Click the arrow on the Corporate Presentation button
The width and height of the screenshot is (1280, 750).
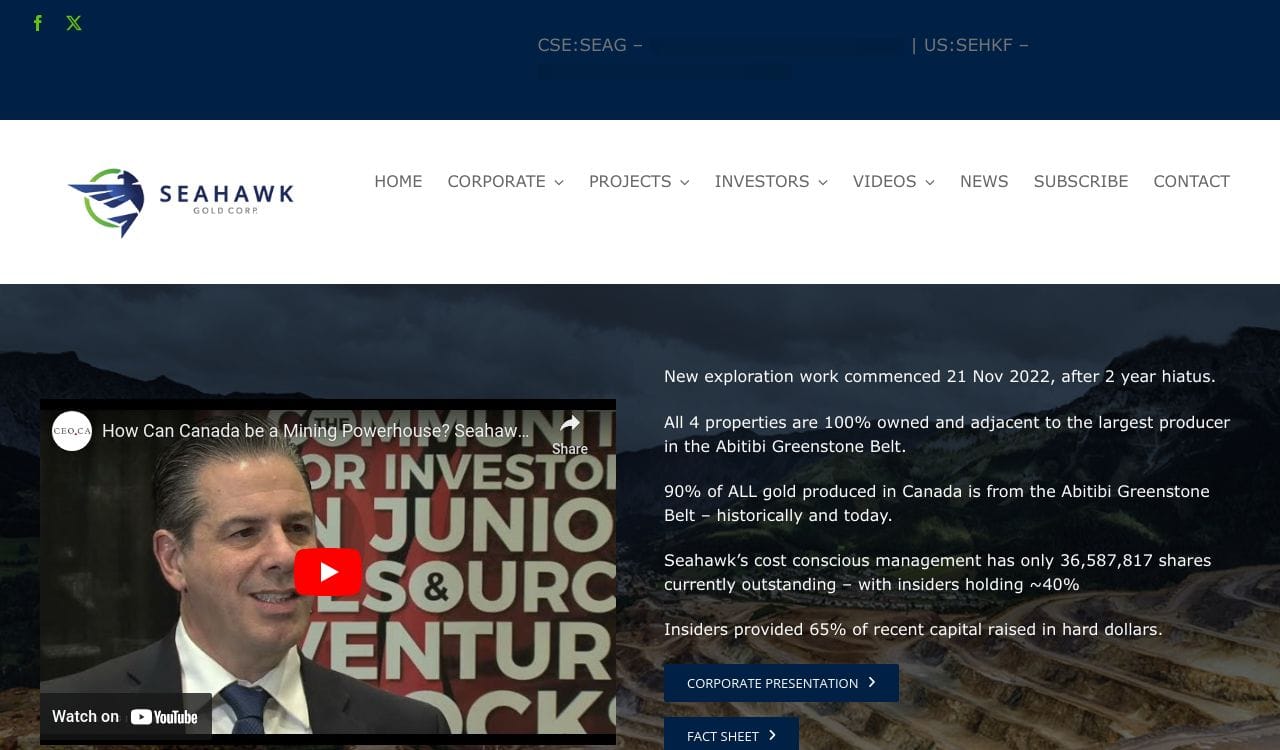pos(872,682)
